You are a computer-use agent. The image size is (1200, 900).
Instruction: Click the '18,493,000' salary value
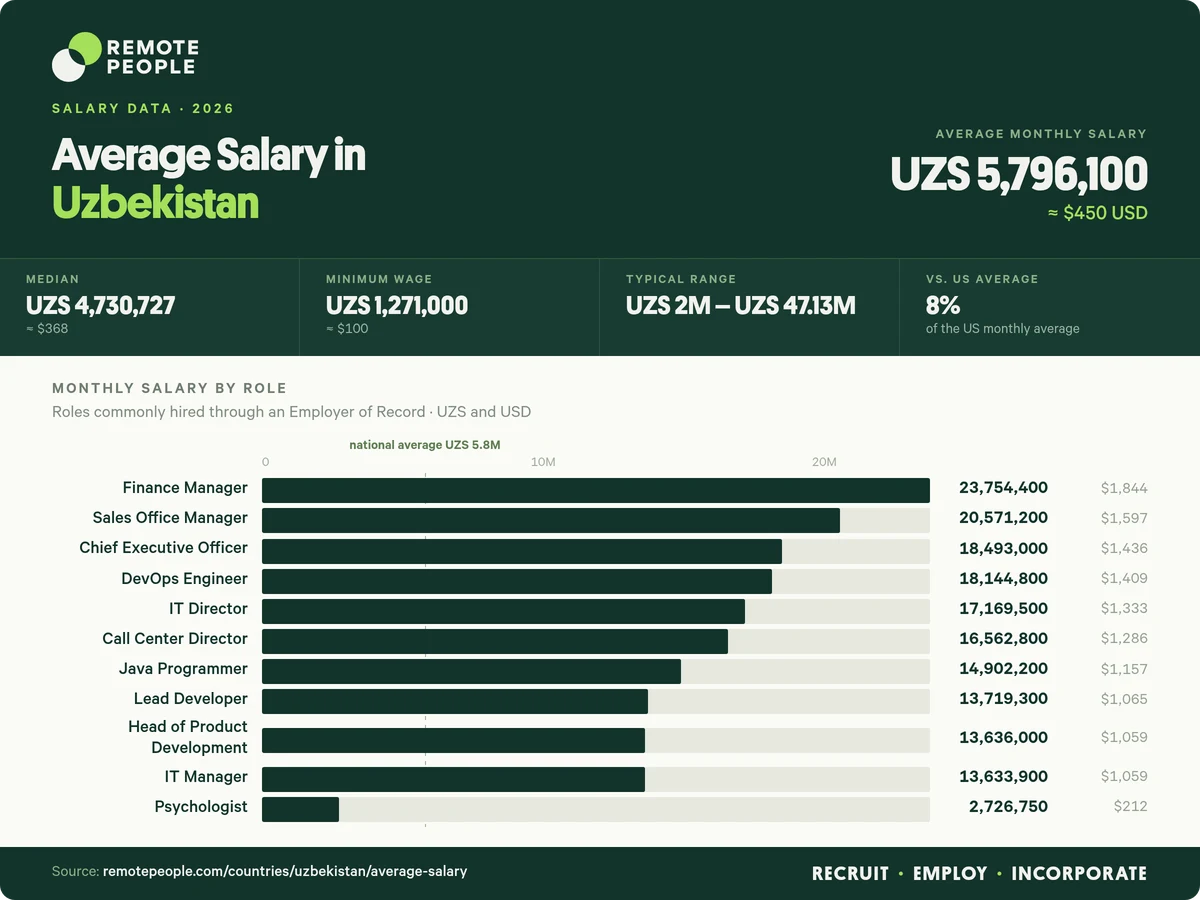[x=1003, y=548]
